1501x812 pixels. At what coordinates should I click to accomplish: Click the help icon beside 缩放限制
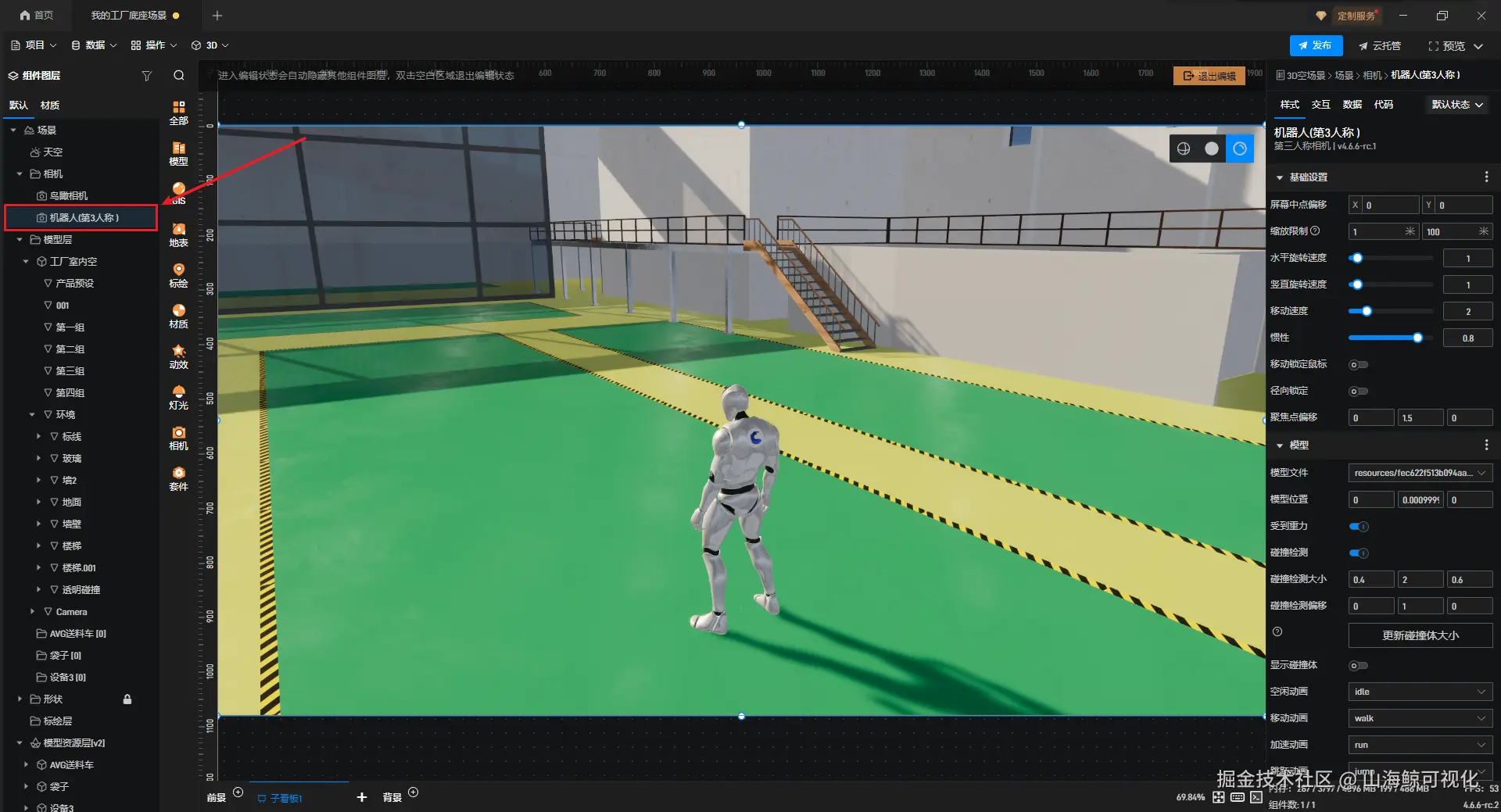pos(1315,231)
